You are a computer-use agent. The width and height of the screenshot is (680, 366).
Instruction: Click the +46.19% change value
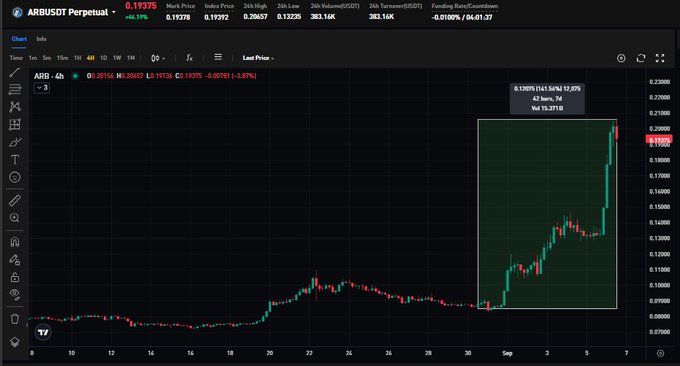point(137,17)
